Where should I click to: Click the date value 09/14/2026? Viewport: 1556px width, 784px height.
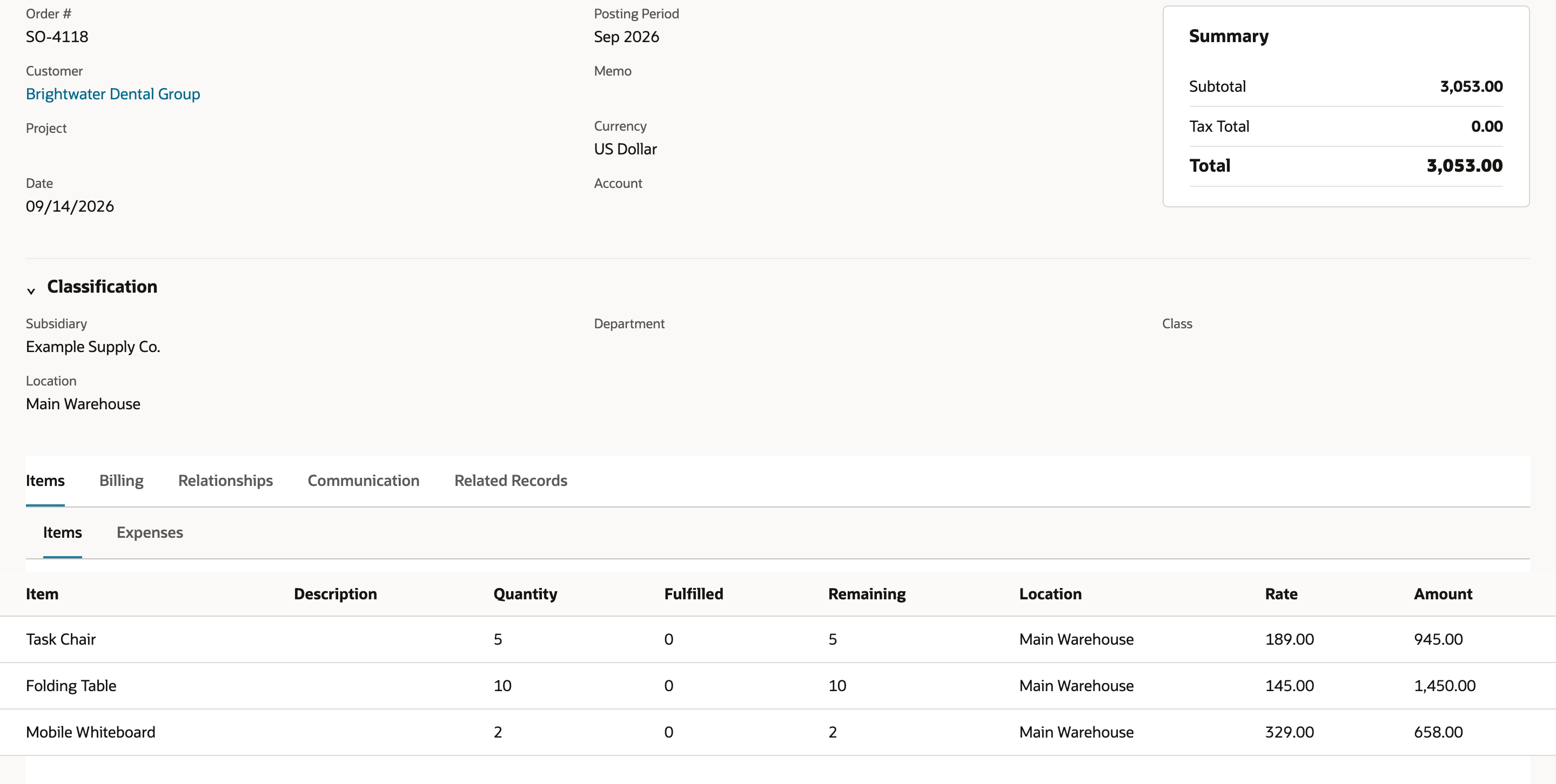(x=70, y=206)
